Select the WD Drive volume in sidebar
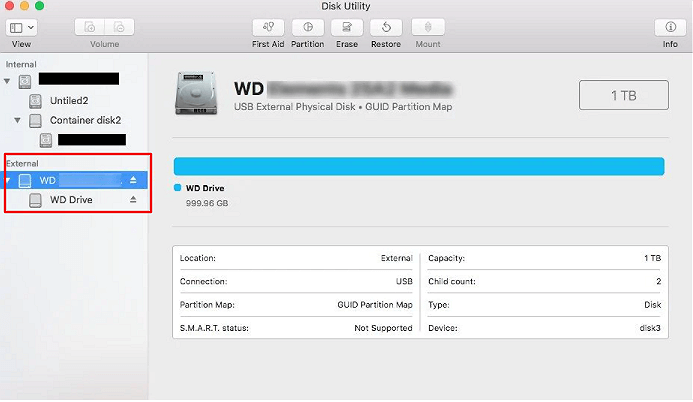The image size is (693, 402). 70,200
